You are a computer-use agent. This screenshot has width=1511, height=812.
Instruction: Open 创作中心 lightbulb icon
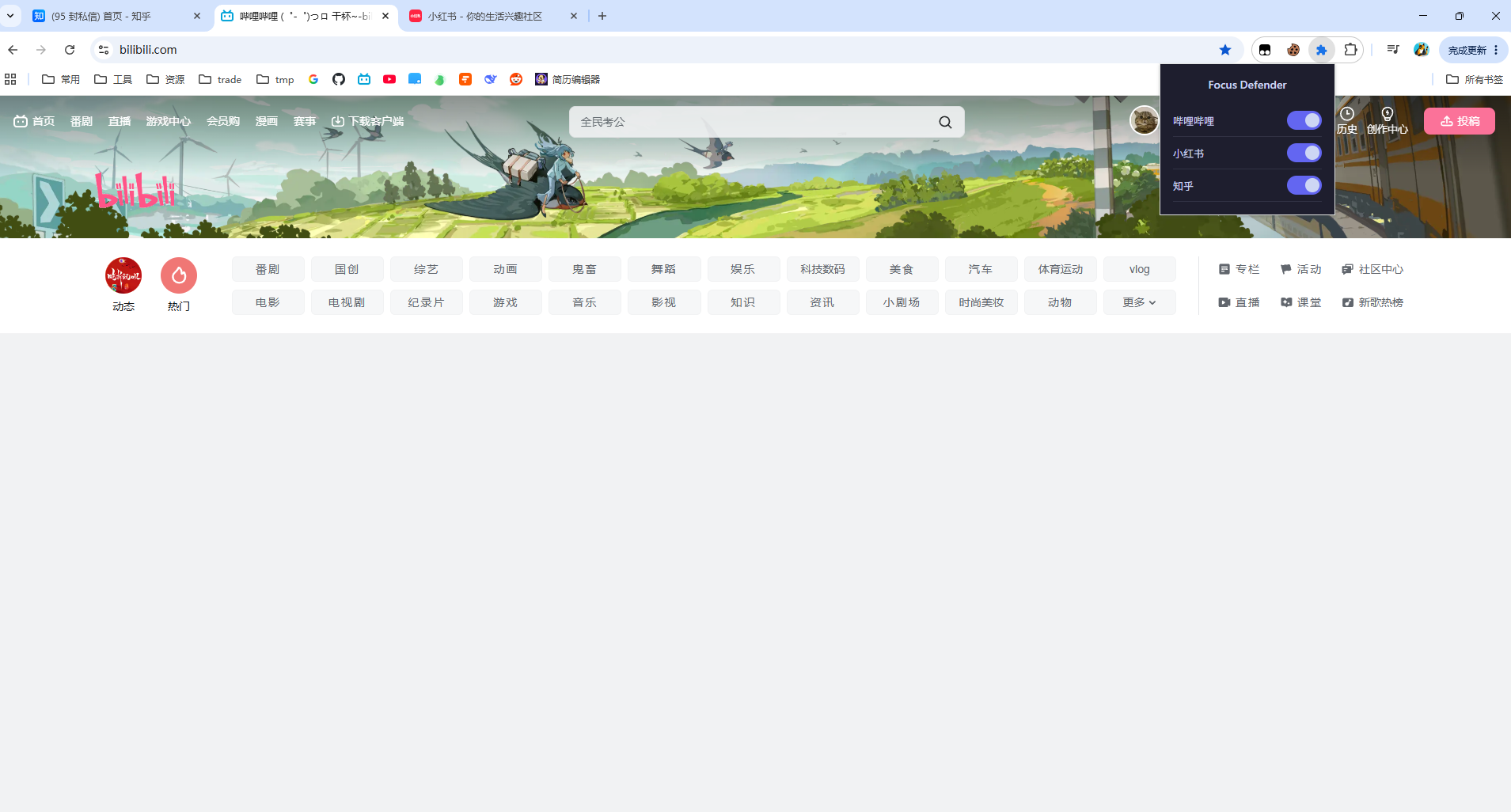coord(1387,114)
